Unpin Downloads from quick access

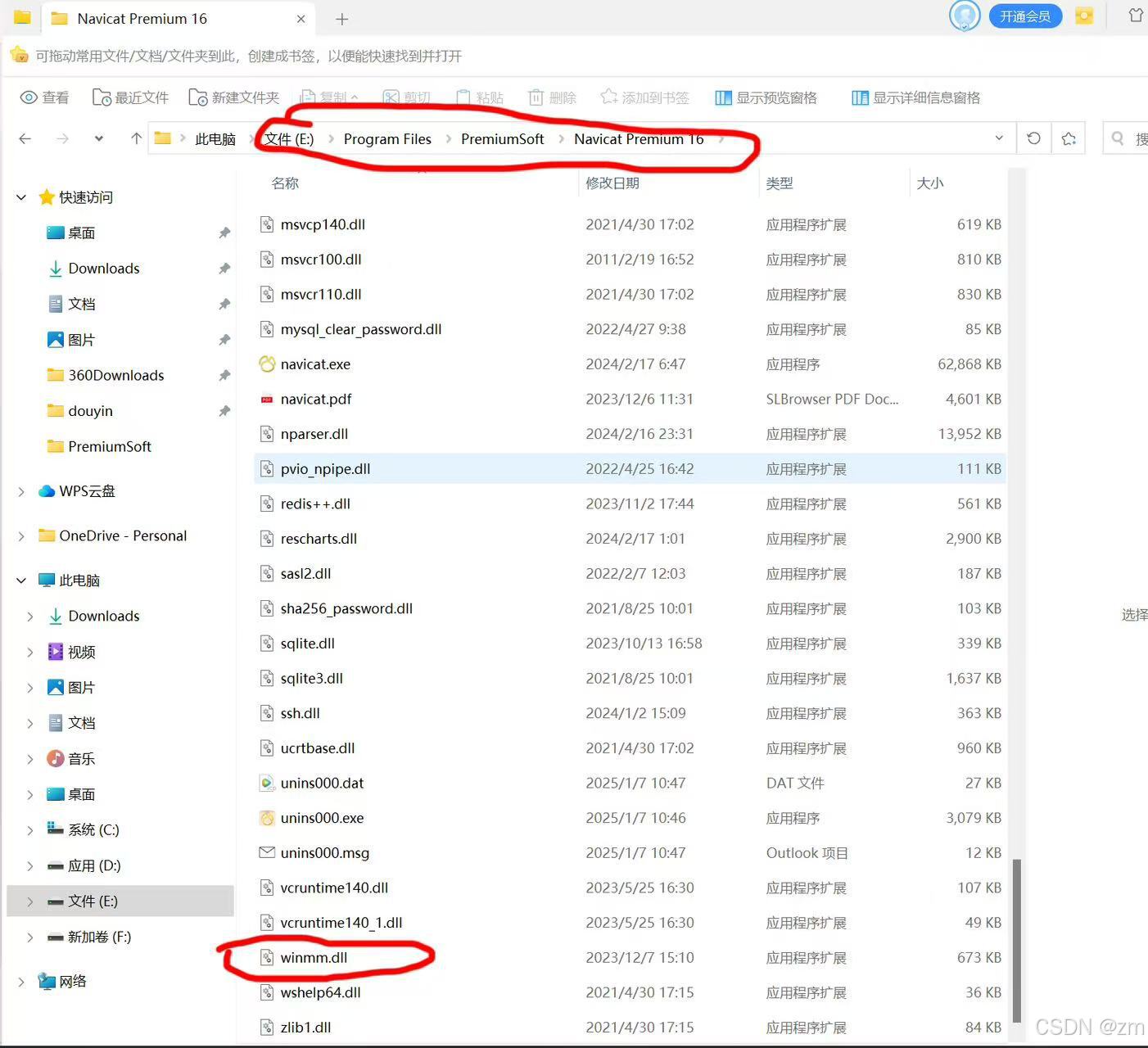(224, 268)
